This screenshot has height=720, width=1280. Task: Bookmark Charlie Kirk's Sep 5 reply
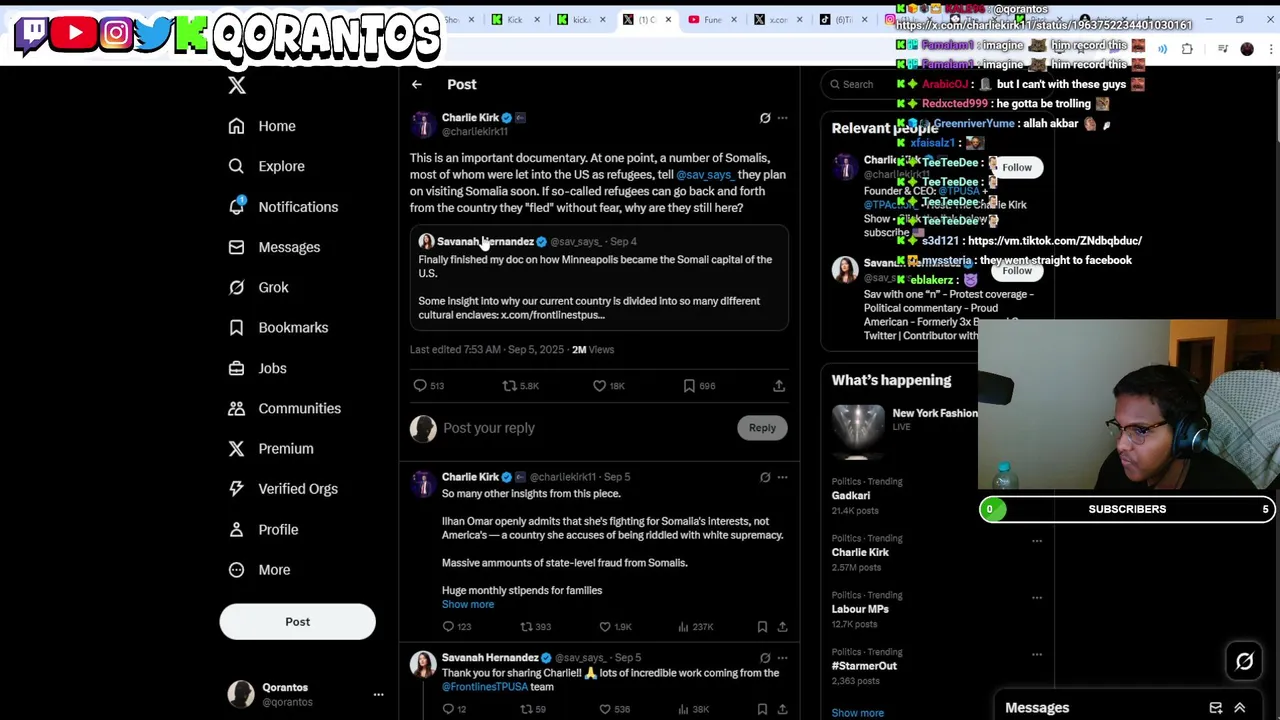[762, 627]
